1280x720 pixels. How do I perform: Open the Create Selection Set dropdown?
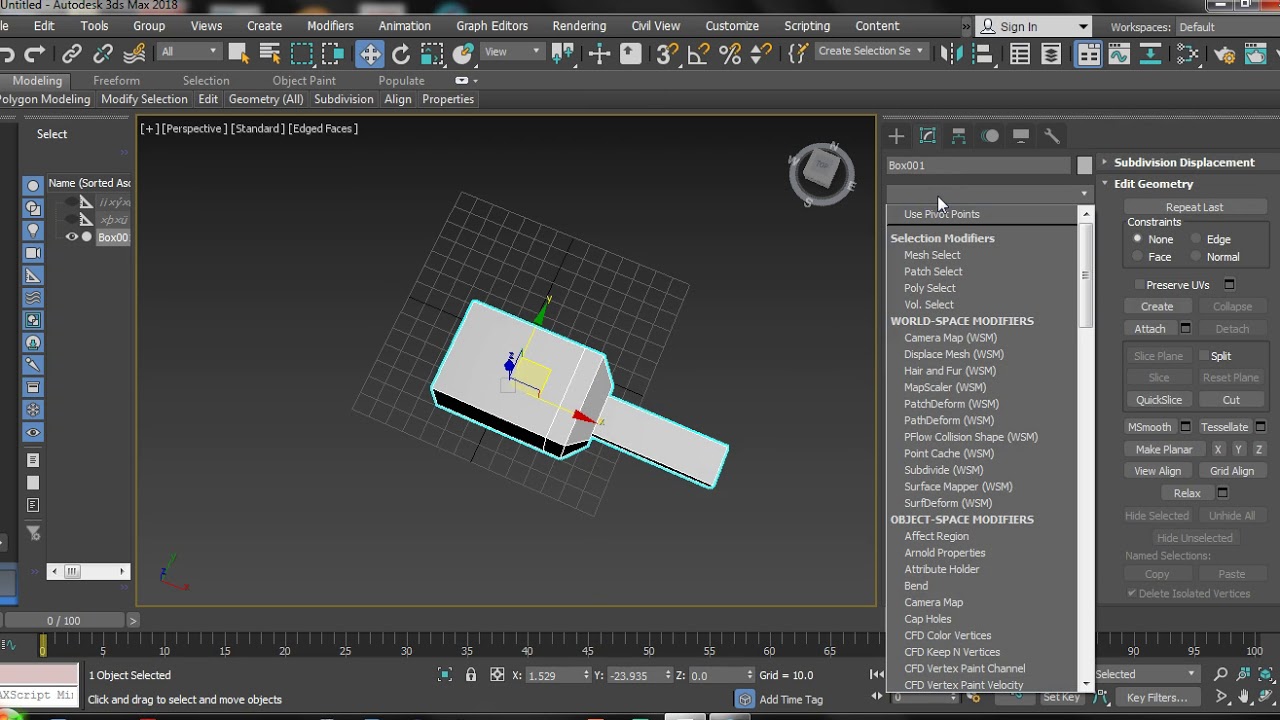point(871,52)
